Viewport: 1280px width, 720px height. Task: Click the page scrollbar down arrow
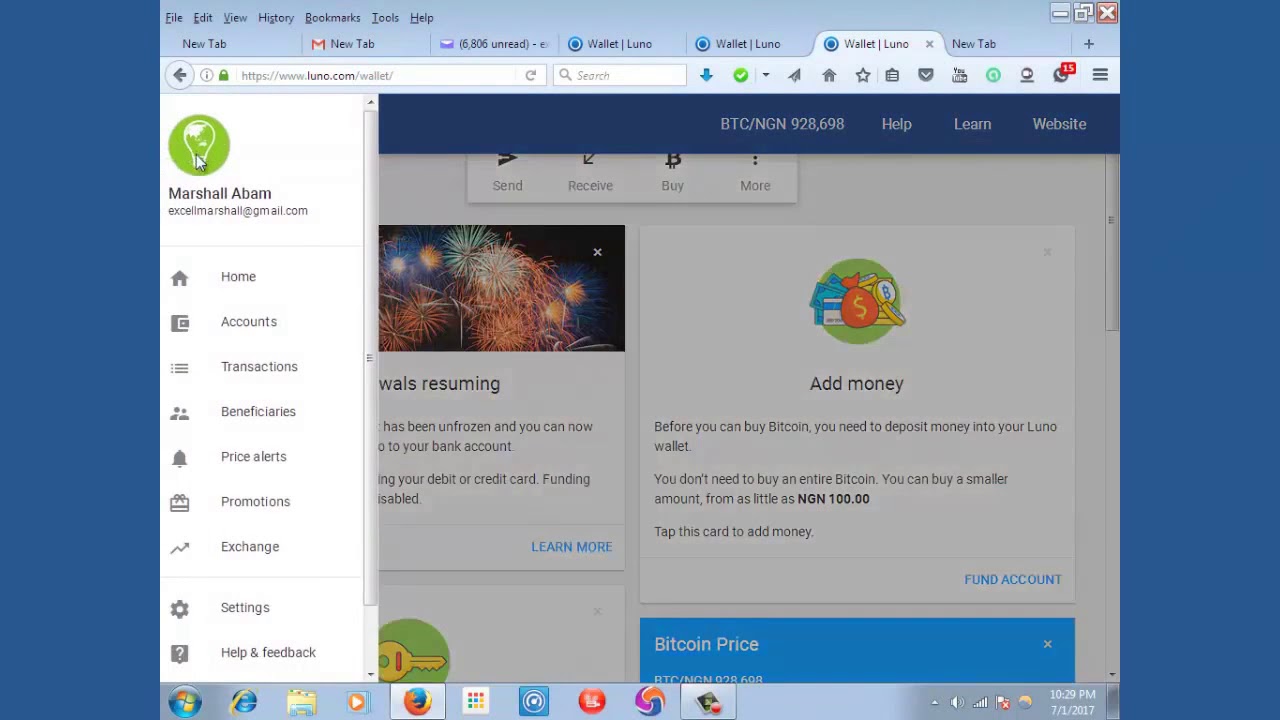click(x=1112, y=675)
